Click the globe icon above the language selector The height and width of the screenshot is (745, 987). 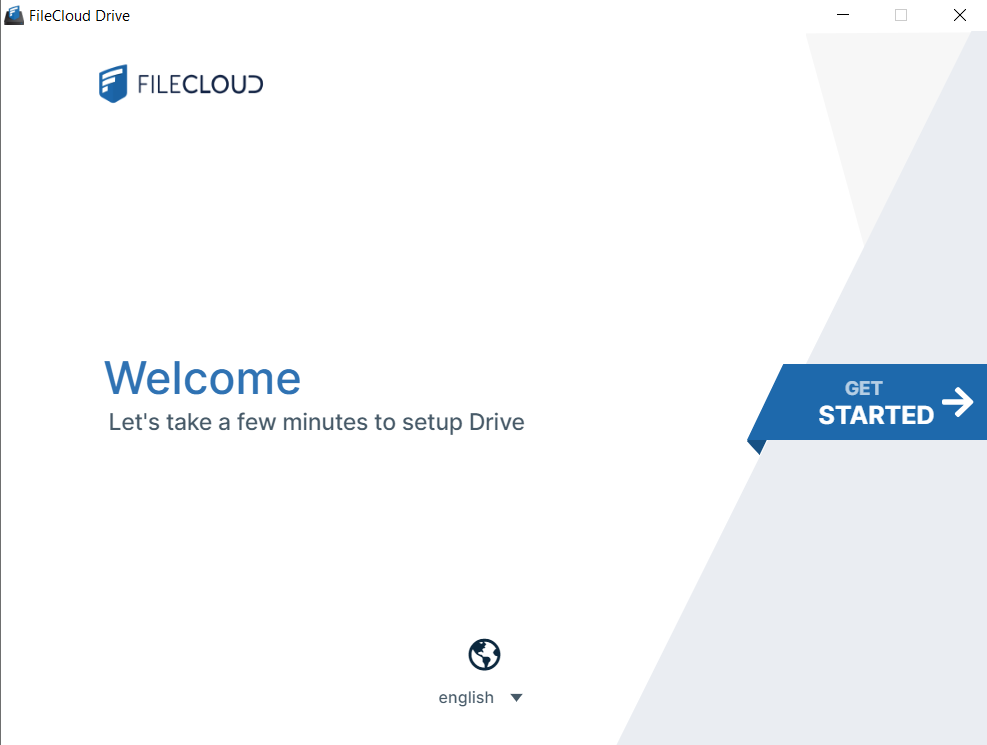coord(484,654)
